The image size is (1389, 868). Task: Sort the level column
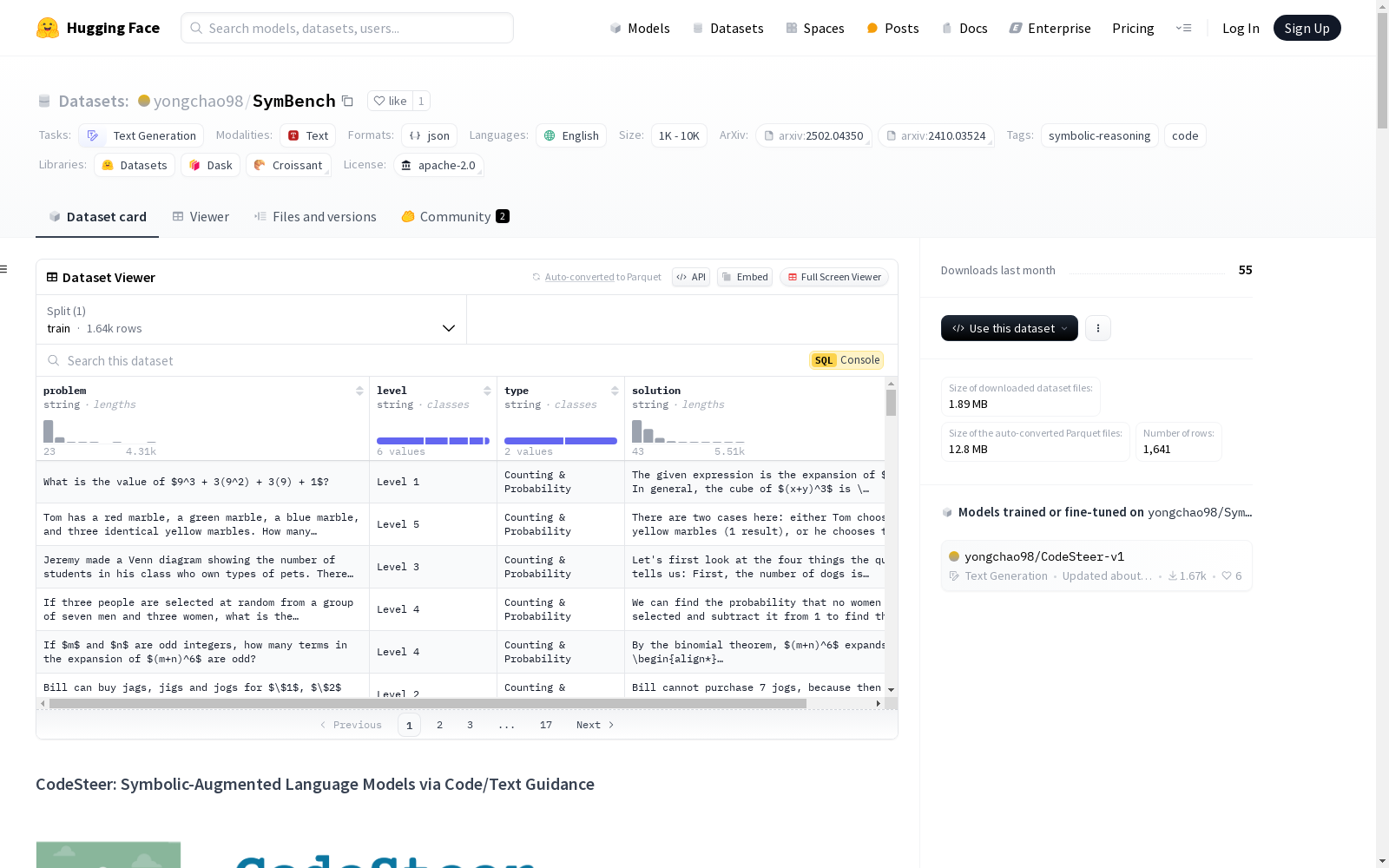[487, 391]
